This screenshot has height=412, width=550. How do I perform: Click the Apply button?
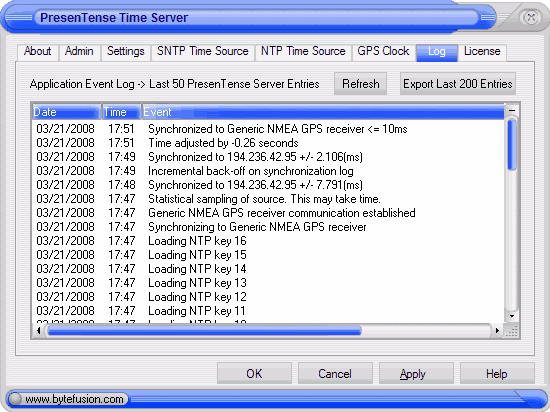click(416, 373)
